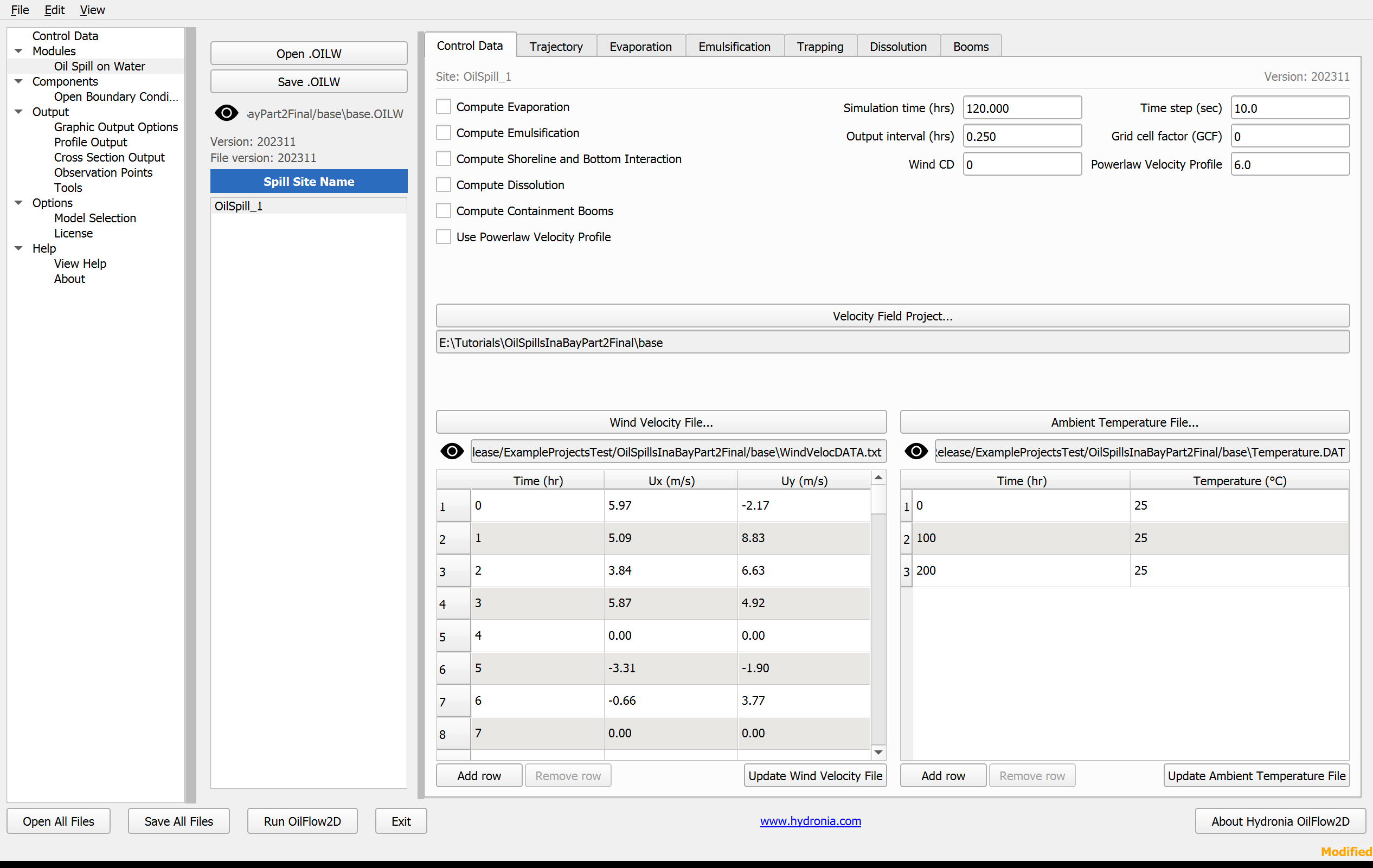Click the Open .OILW button
The height and width of the screenshot is (868, 1373).
click(309, 53)
